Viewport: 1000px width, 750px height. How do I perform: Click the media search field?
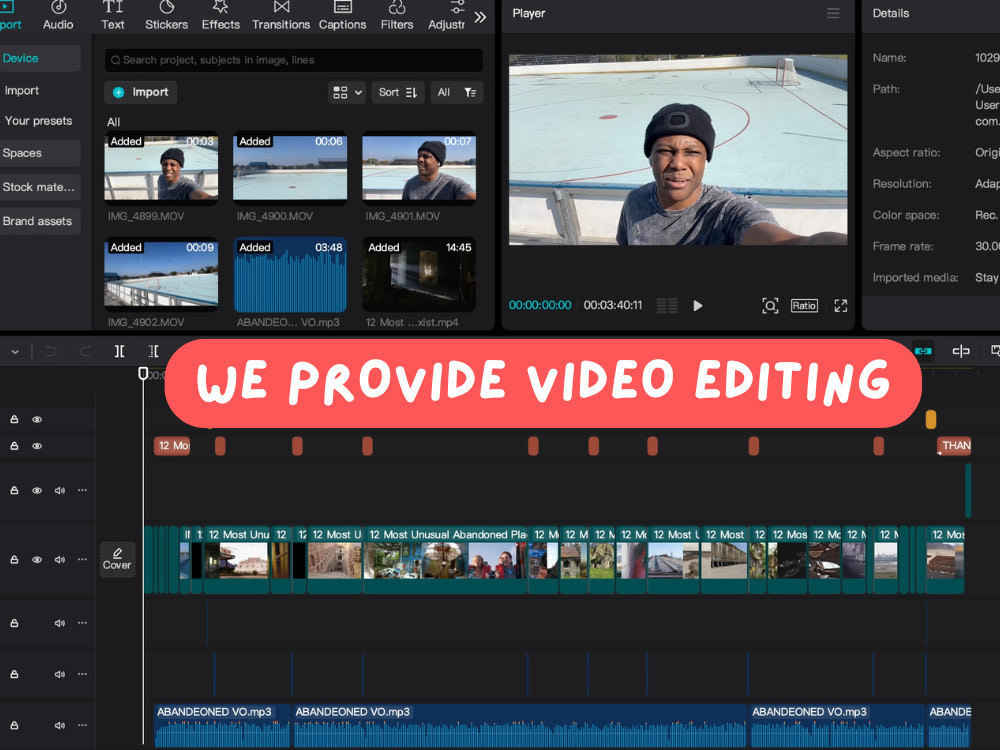pos(293,60)
